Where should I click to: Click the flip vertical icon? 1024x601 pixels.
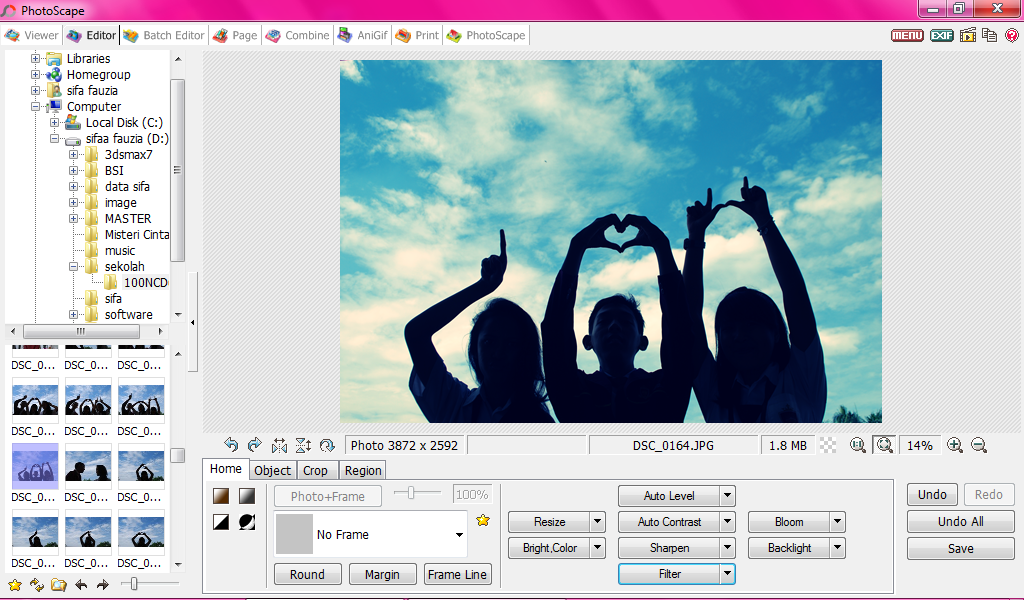click(303, 446)
